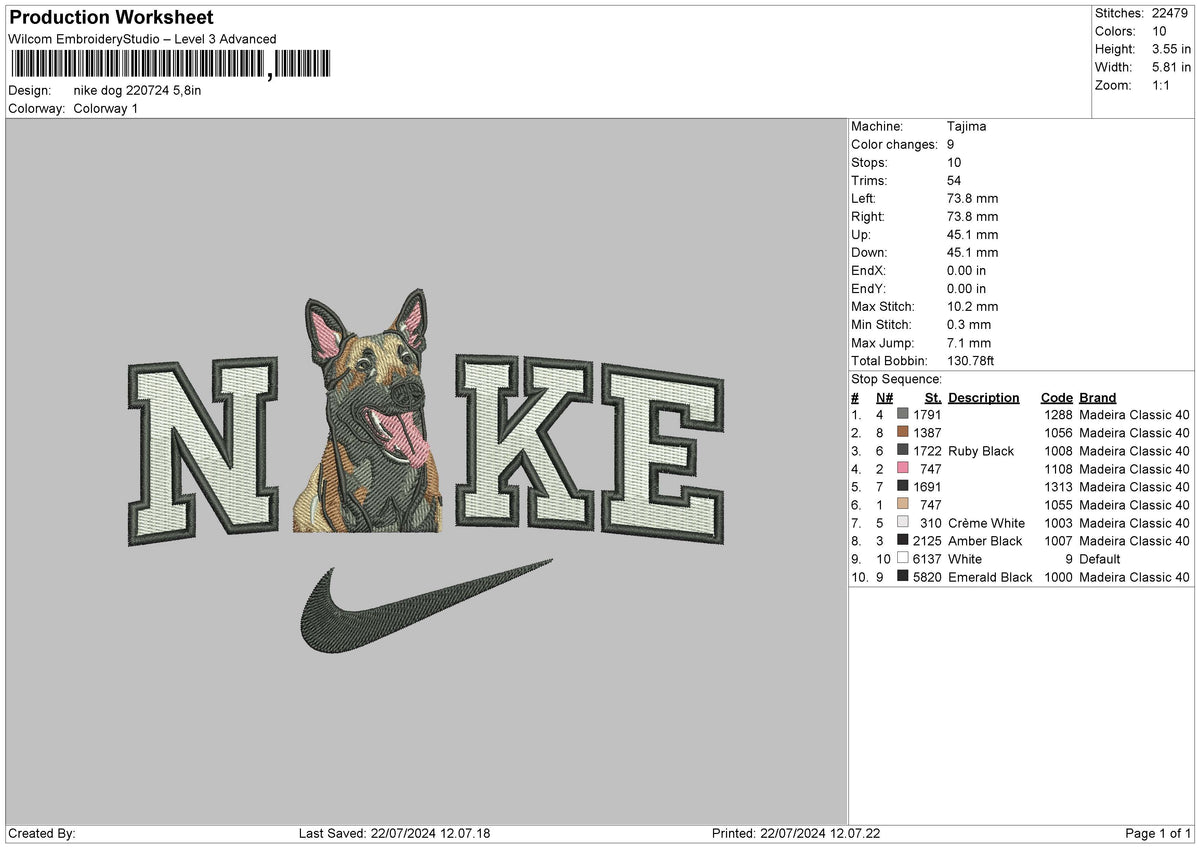This screenshot has width=1200, height=848.
Task: Click design name 'nike dog 220724 5,8in'
Action: click(137, 90)
